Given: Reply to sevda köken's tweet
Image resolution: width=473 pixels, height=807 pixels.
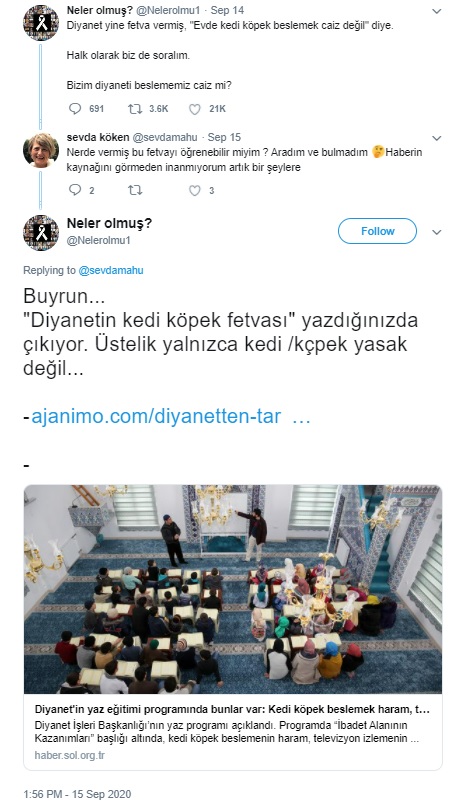Looking at the screenshot, I should pos(75,190).
